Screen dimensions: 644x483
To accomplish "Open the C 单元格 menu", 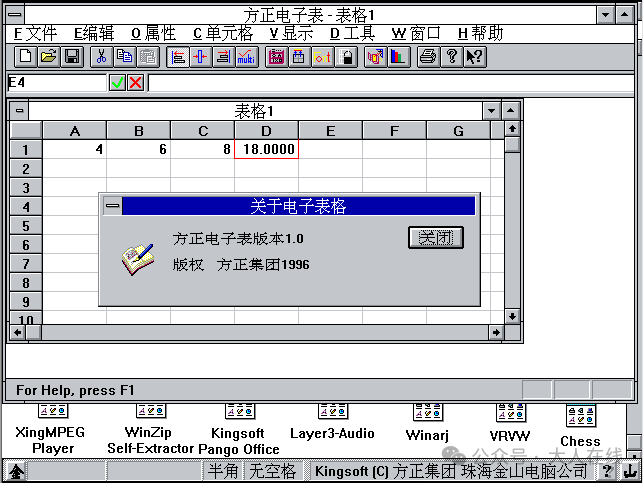I will 223,34.
